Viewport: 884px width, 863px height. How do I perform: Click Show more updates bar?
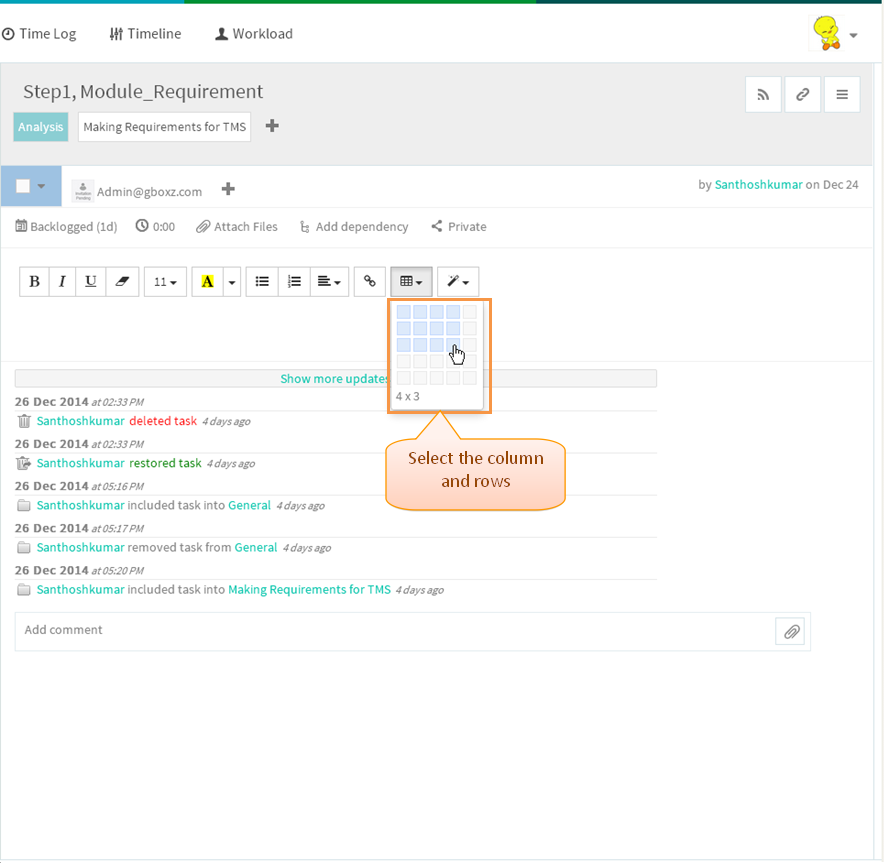(335, 379)
